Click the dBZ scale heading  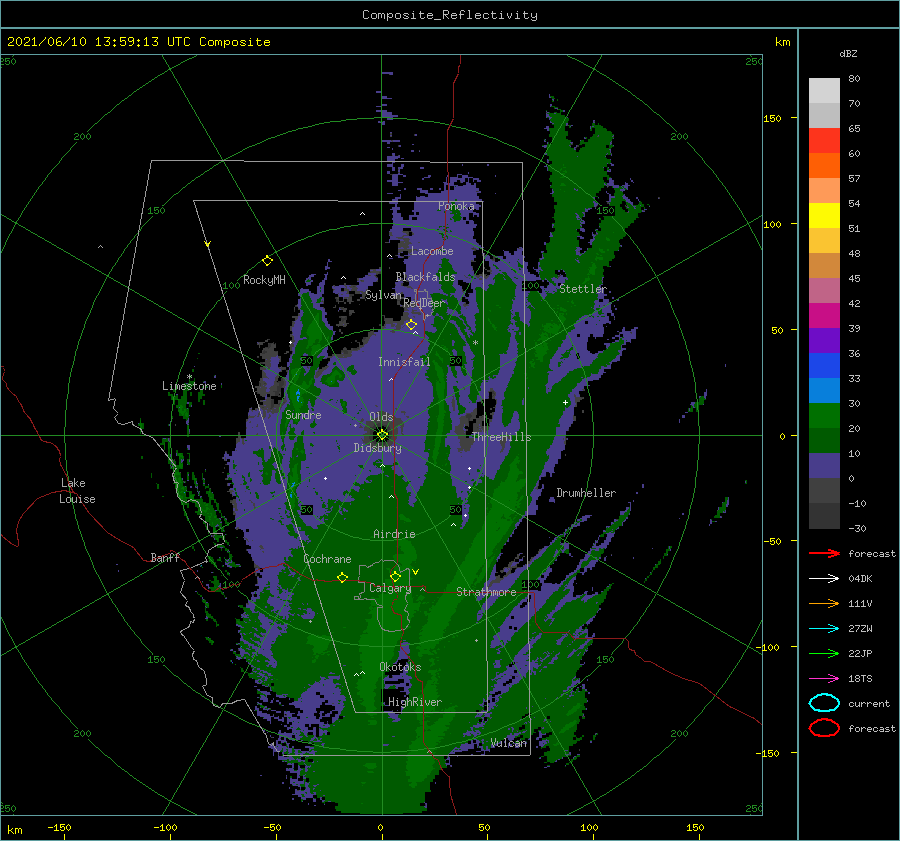pos(848,53)
